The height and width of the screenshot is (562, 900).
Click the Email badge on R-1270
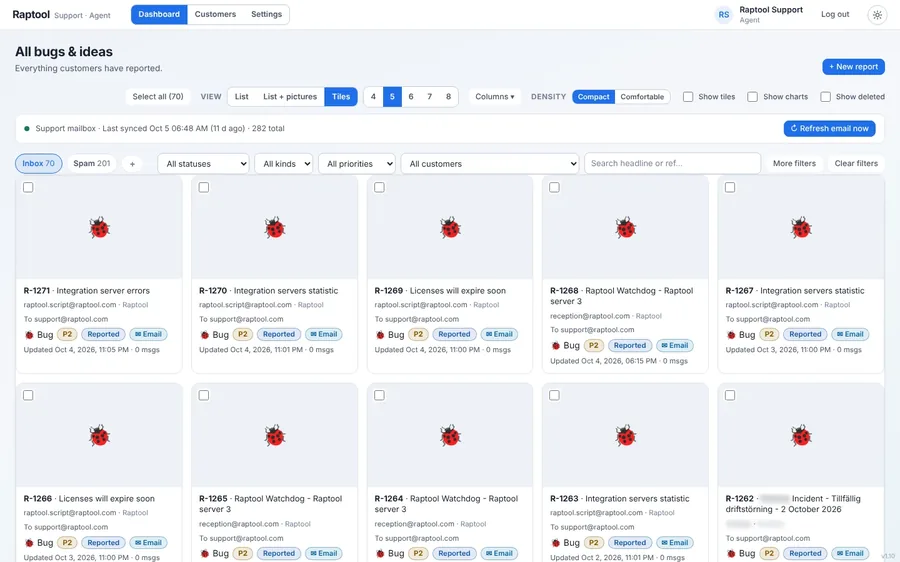pyautogui.click(x=324, y=334)
